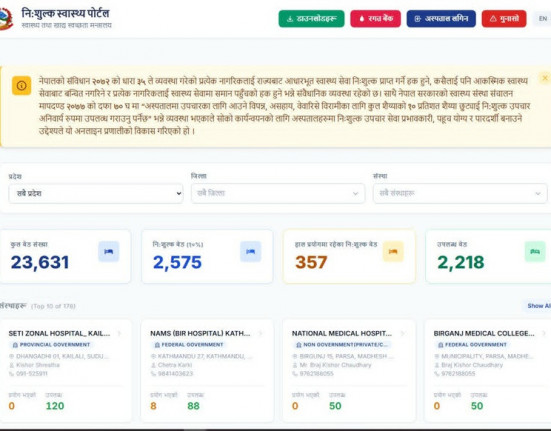Expand the province dropdown
551x431 pixels.
pos(96,193)
